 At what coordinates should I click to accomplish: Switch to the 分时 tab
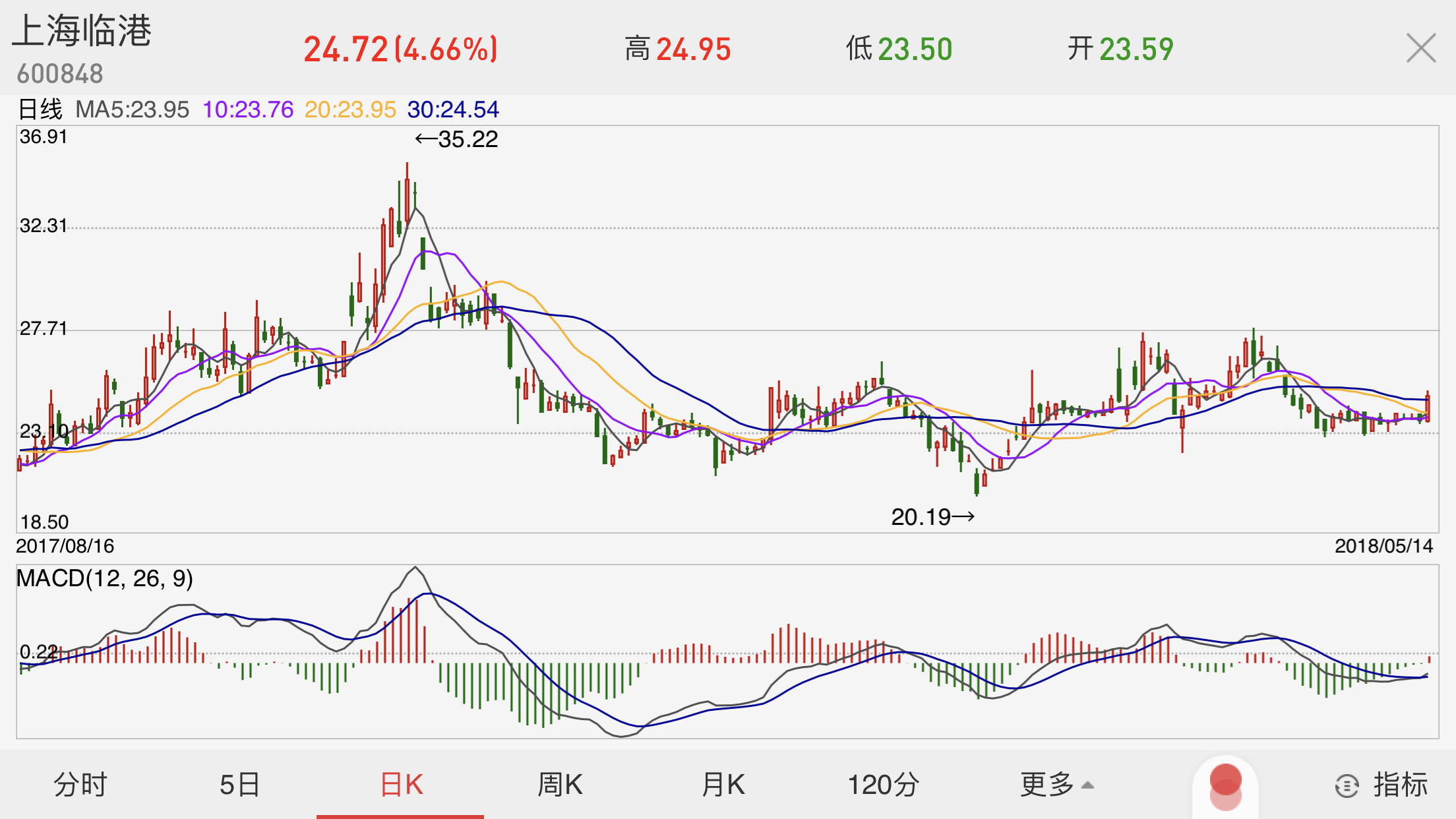(x=80, y=785)
